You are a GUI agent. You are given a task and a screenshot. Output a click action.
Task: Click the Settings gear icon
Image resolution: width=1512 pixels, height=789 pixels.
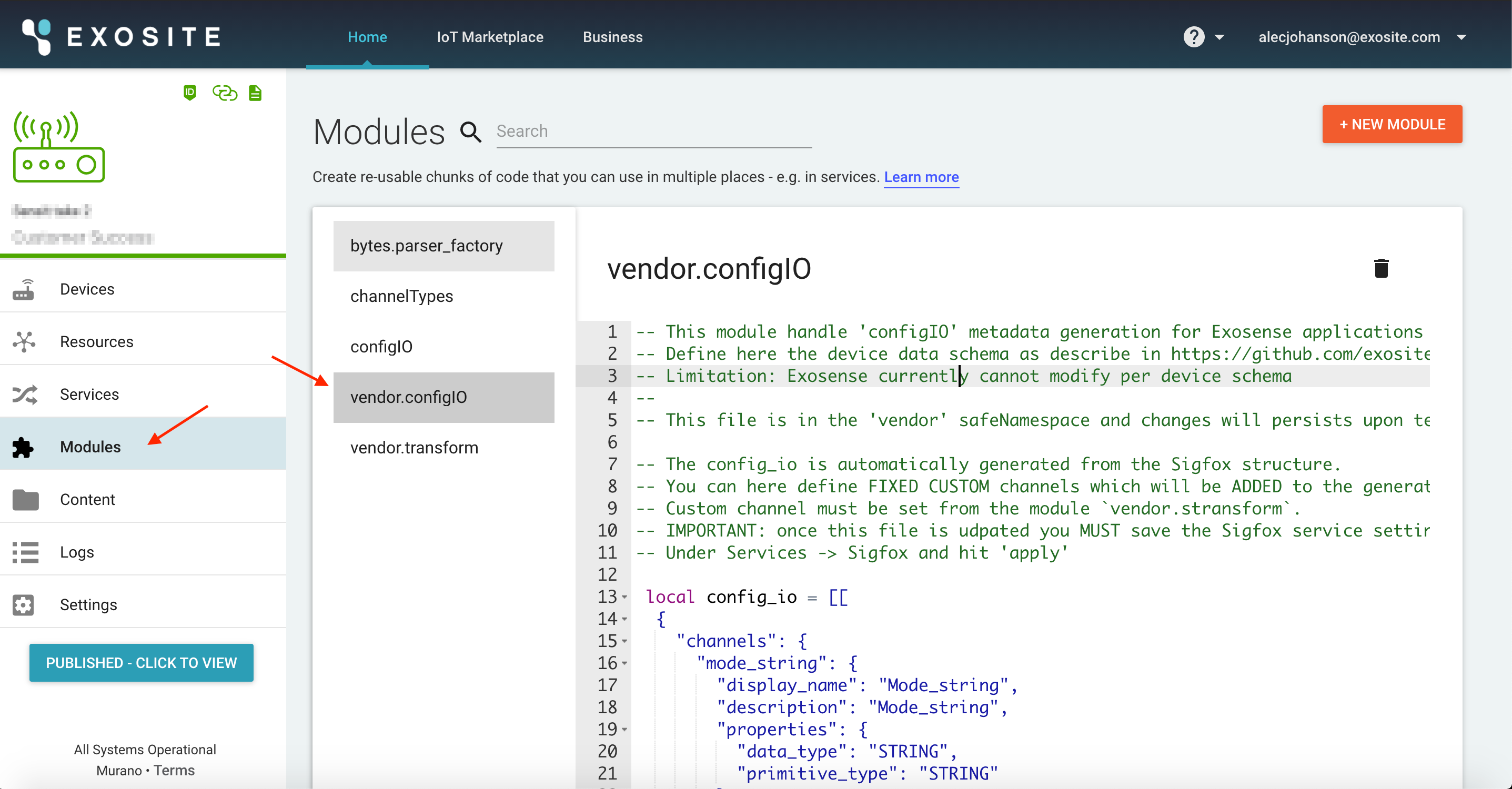tap(23, 605)
